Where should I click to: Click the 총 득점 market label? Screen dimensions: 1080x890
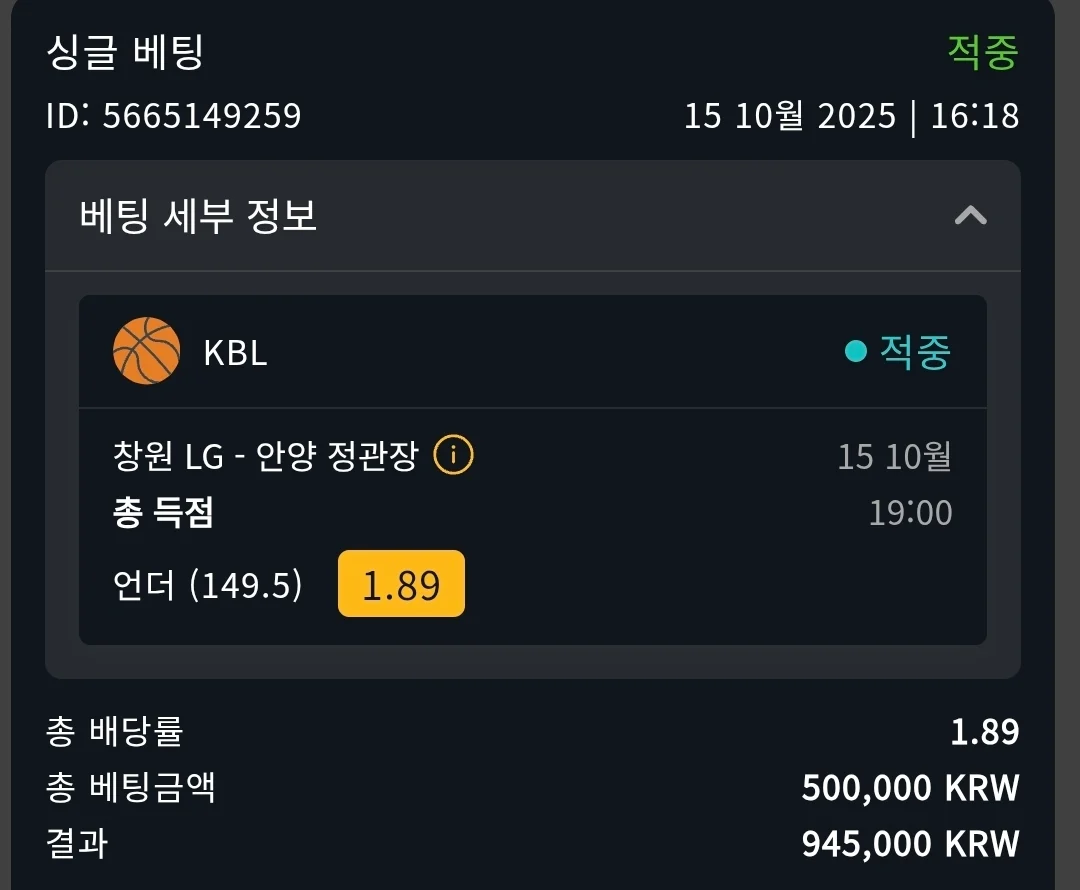tap(164, 513)
